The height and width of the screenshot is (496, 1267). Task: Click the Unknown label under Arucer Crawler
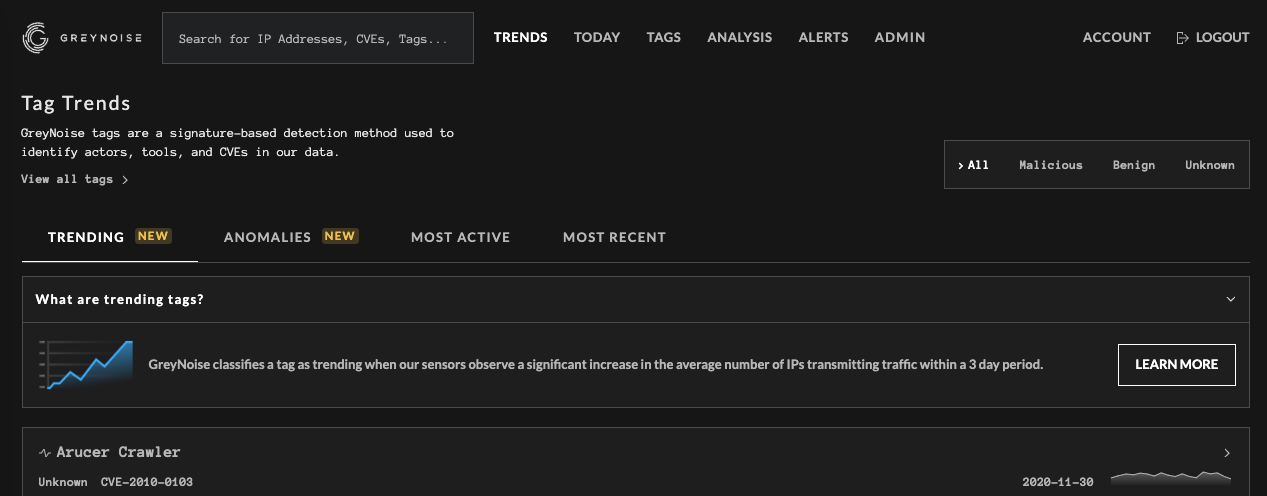click(63, 483)
